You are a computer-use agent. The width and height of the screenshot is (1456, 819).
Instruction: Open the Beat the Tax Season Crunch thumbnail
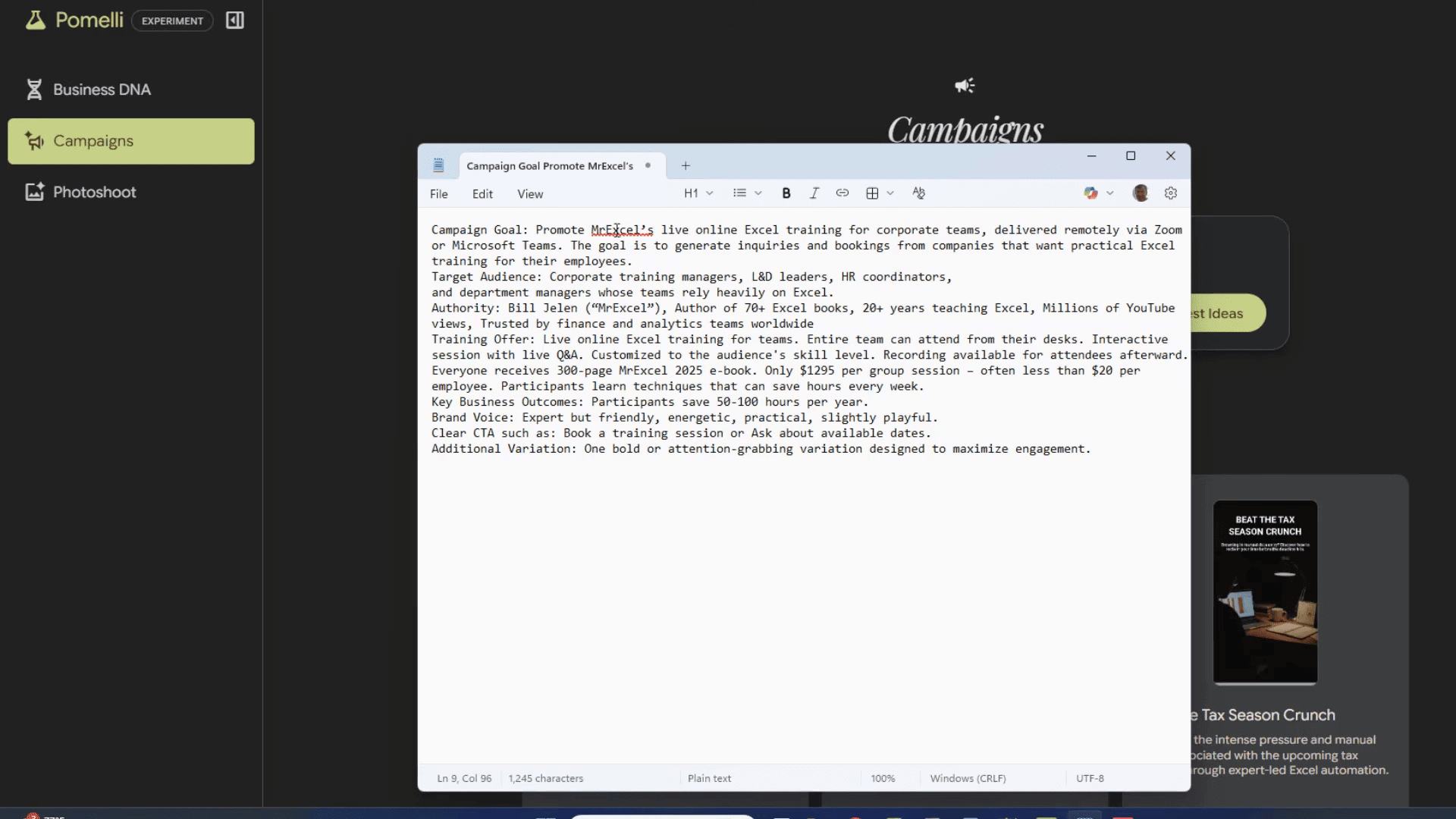pyautogui.click(x=1265, y=592)
